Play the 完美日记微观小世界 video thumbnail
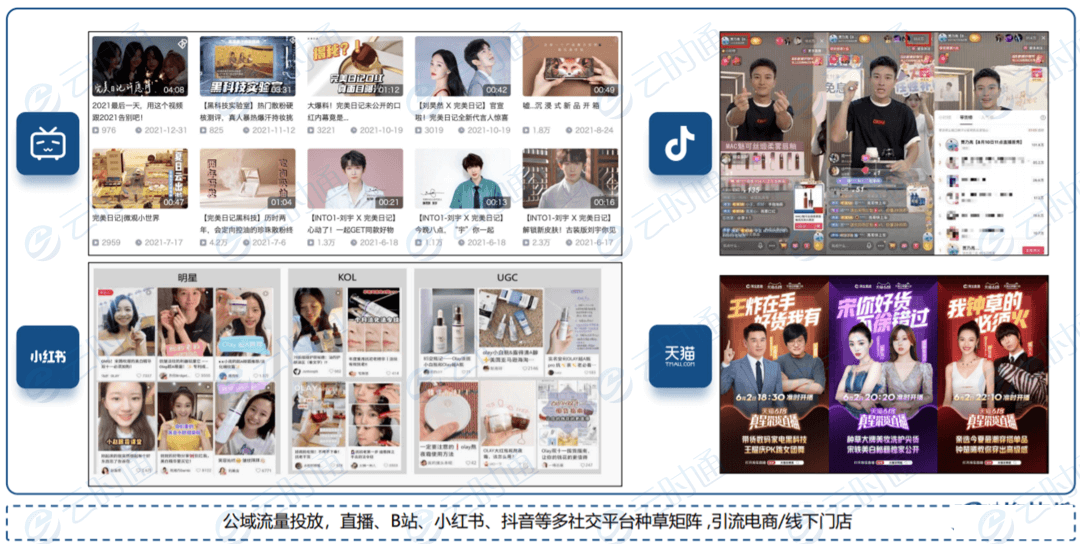Image resolution: width=1080 pixels, height=544 pixels. [x=139, y=179]
